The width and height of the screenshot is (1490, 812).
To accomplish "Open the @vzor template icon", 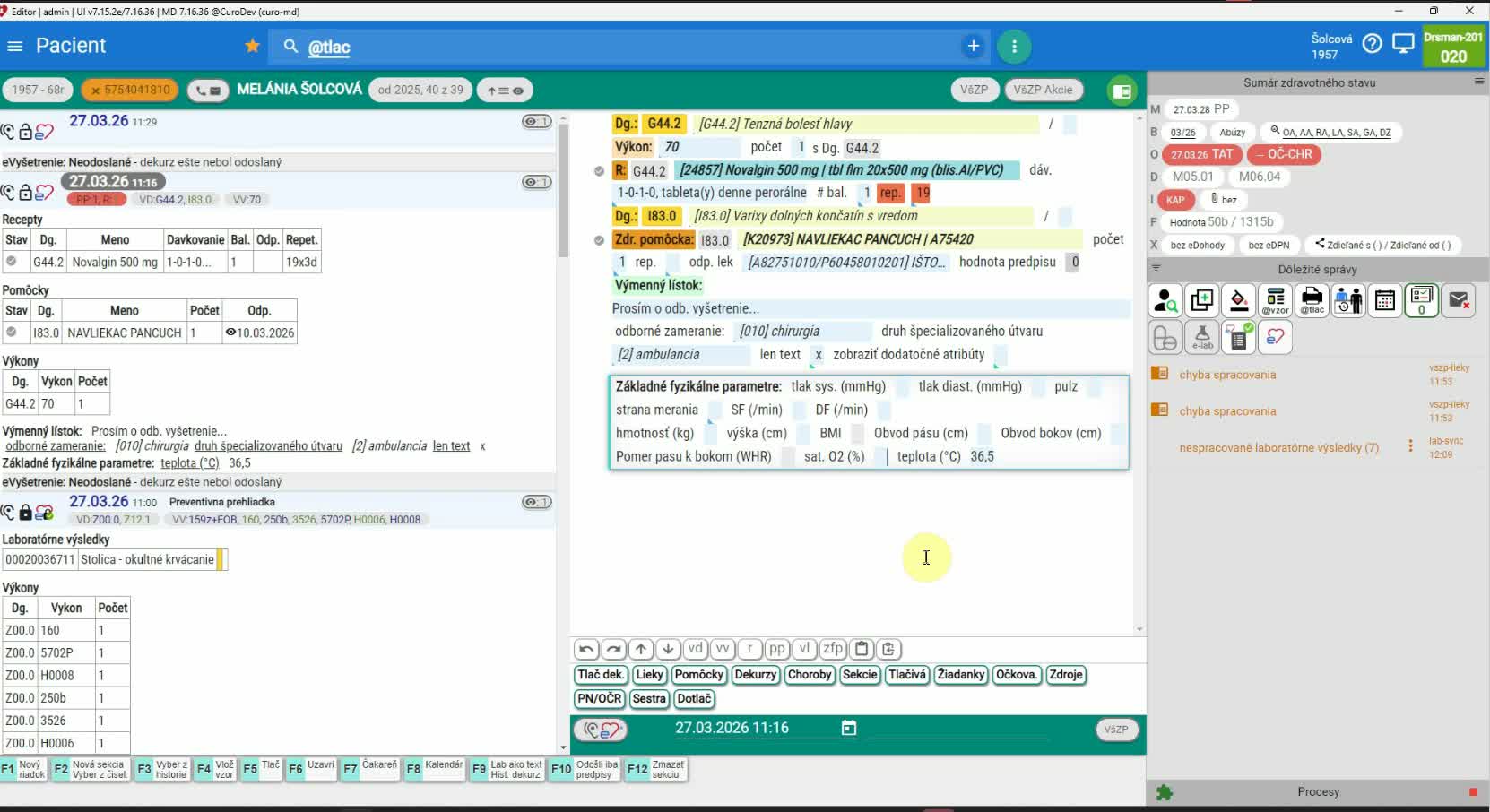I will [1275, 301].
